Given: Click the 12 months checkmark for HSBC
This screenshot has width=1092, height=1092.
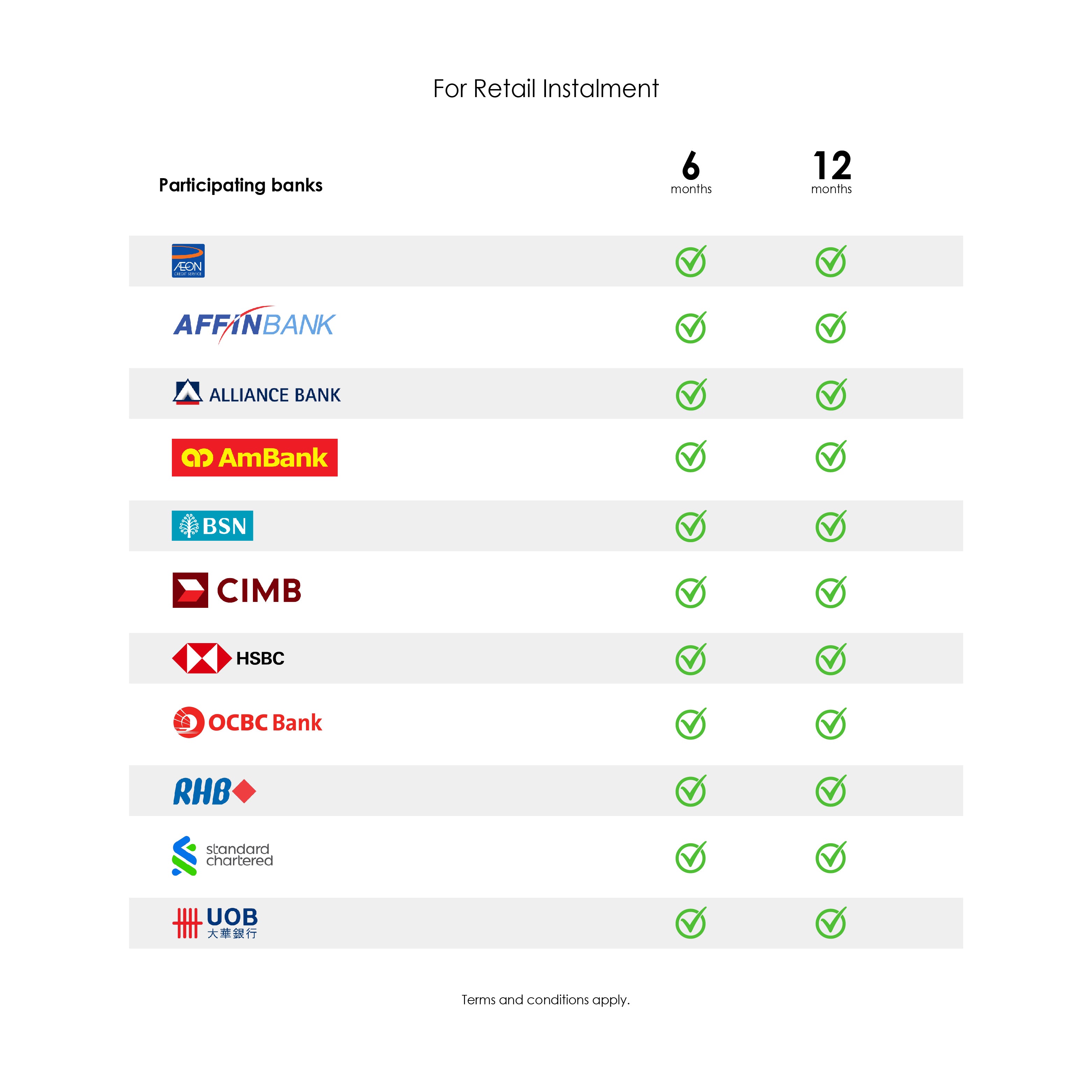Looking at the screenshot, I should (x=830, y=658).
